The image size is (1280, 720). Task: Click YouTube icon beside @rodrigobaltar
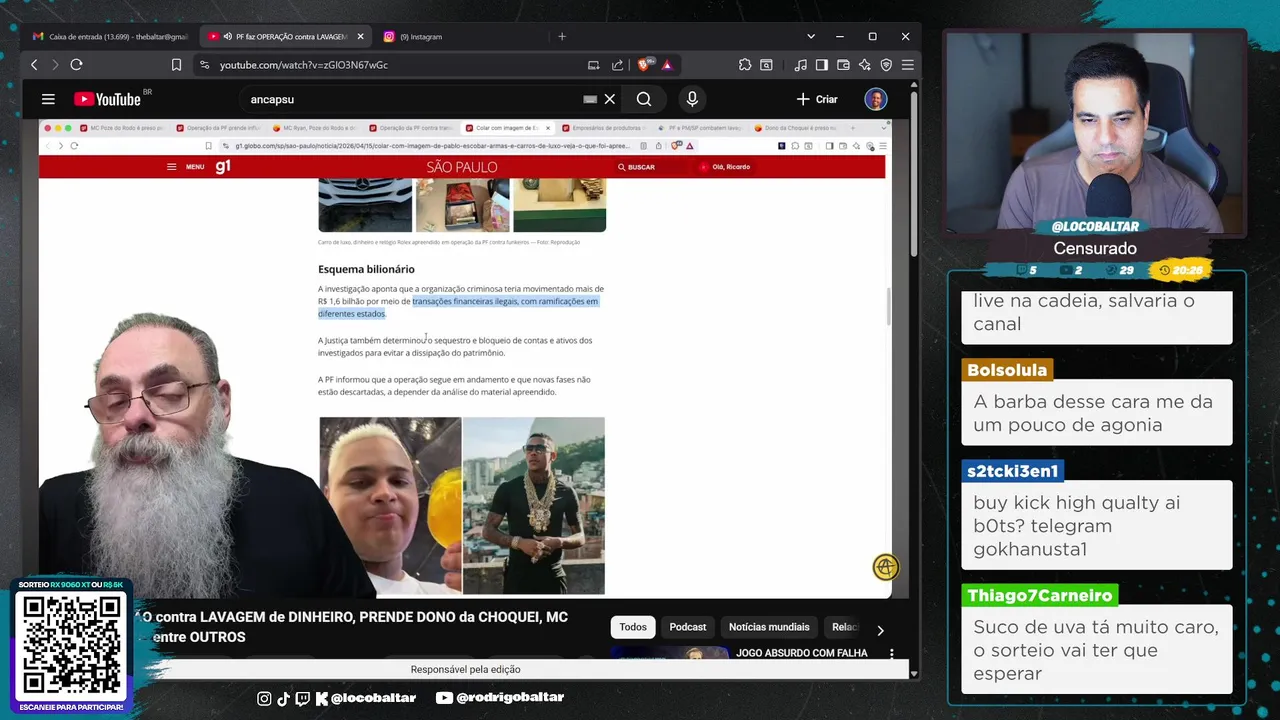(x=444, y=698)
